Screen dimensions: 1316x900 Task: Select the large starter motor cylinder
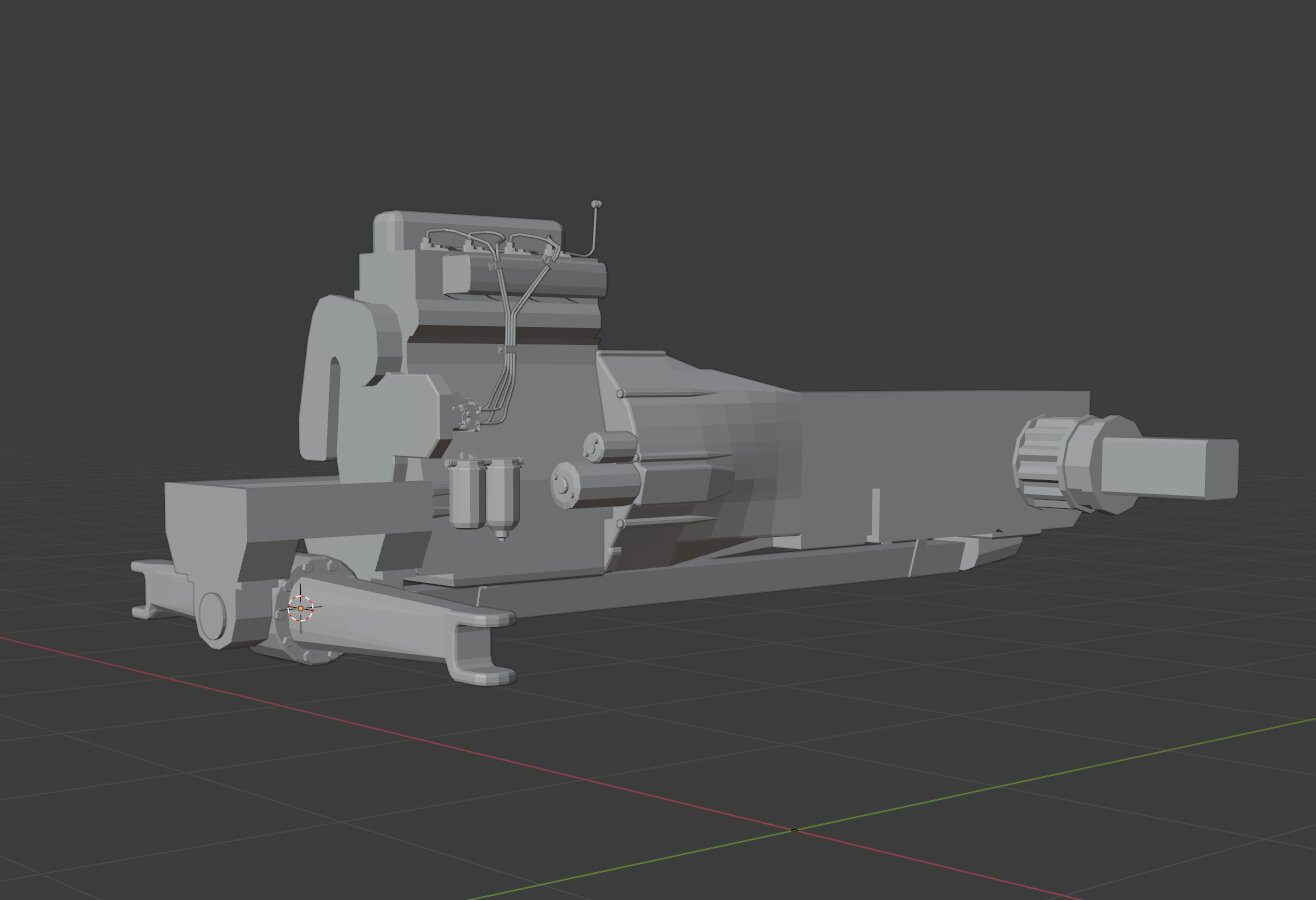[593, 485]
